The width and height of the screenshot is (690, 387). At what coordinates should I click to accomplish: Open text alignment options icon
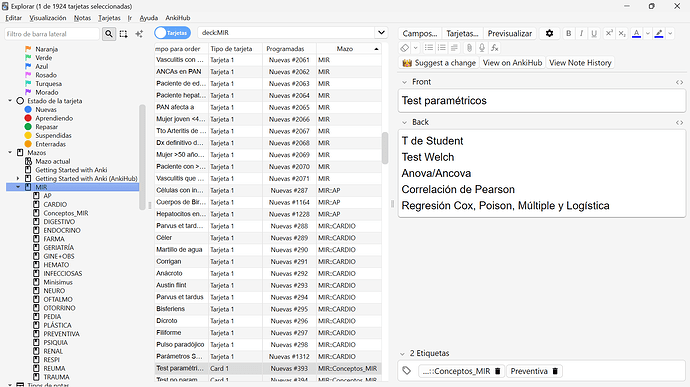click(454, 48)
